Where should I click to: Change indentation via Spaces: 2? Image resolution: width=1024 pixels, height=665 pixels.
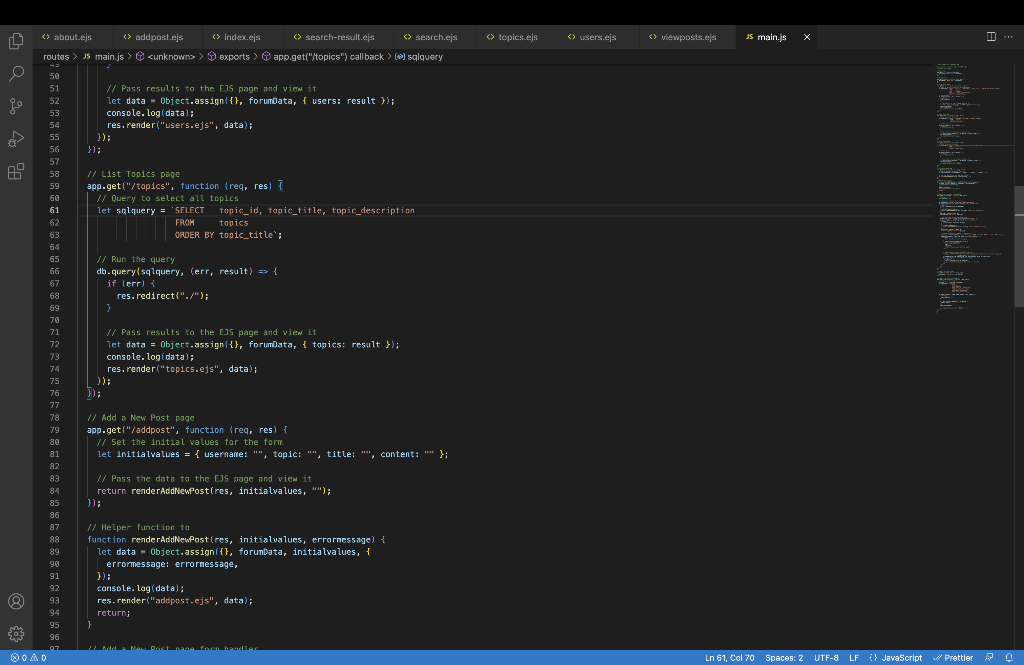pyautogui.click(x=785, y=658)
